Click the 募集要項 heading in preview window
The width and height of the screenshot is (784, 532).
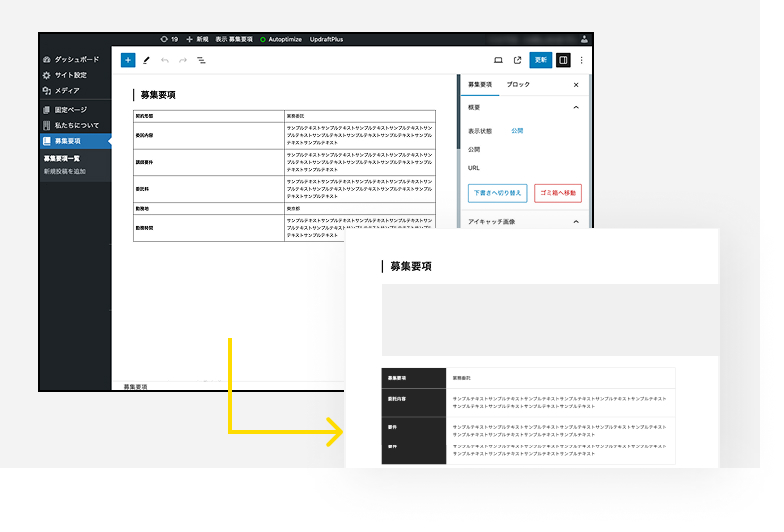coord(410,266)
